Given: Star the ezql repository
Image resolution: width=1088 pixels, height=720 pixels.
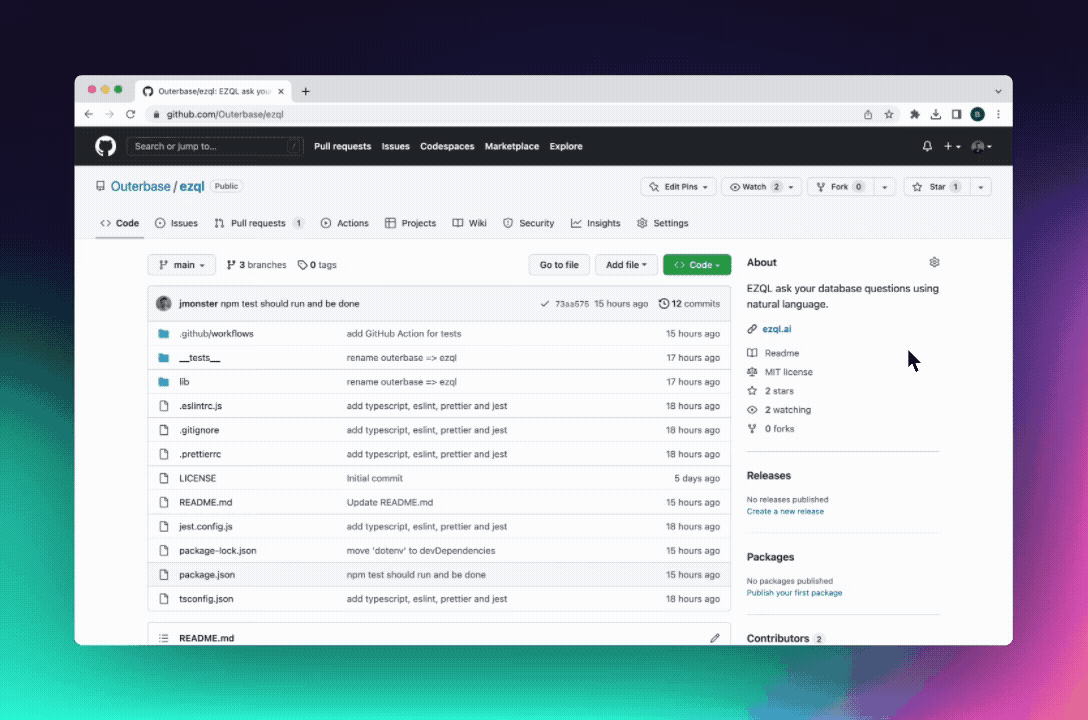Looking at the screenshot, I should coord(937,186).
